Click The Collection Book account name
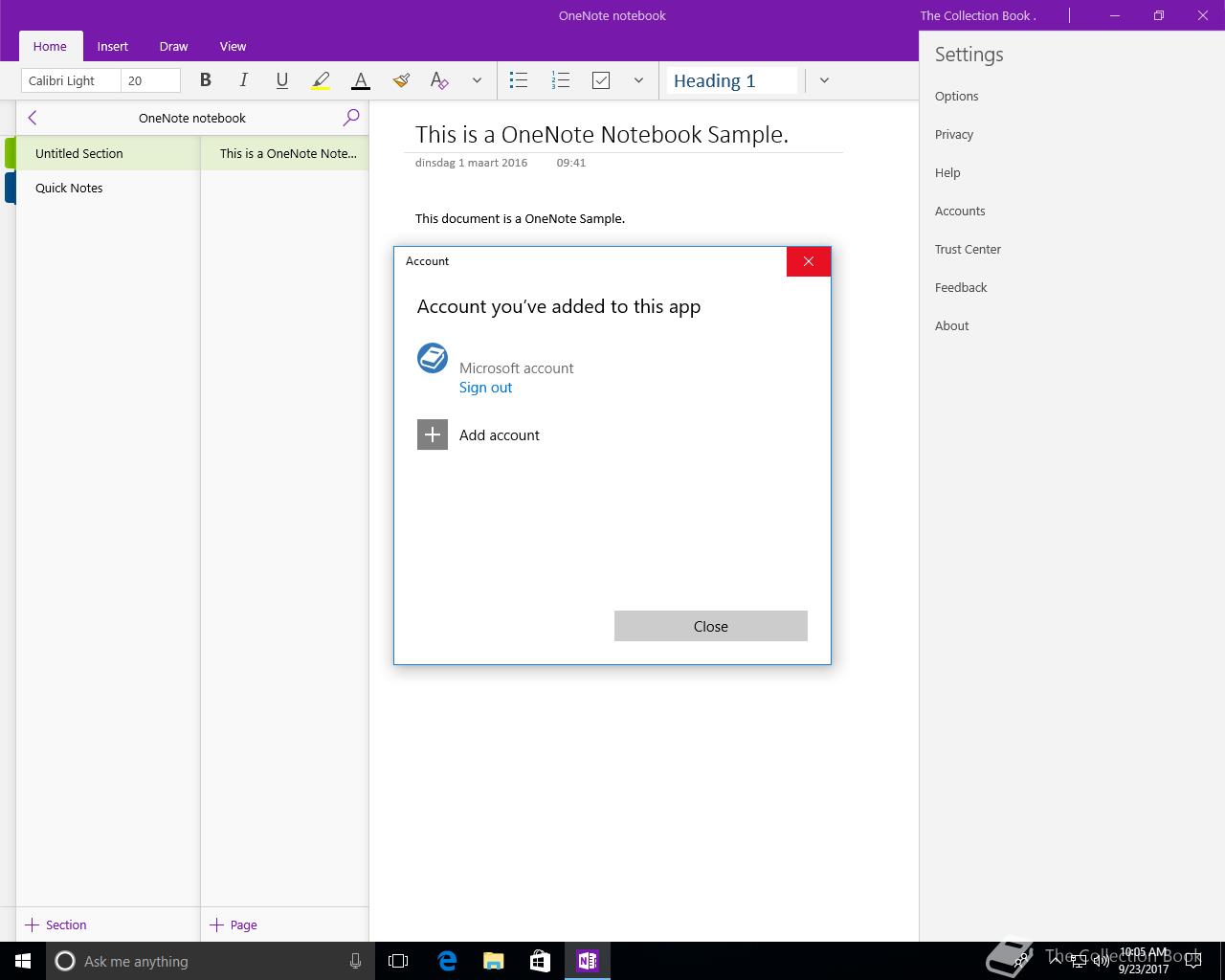The image size is (1225, 980). pos(978,15)
